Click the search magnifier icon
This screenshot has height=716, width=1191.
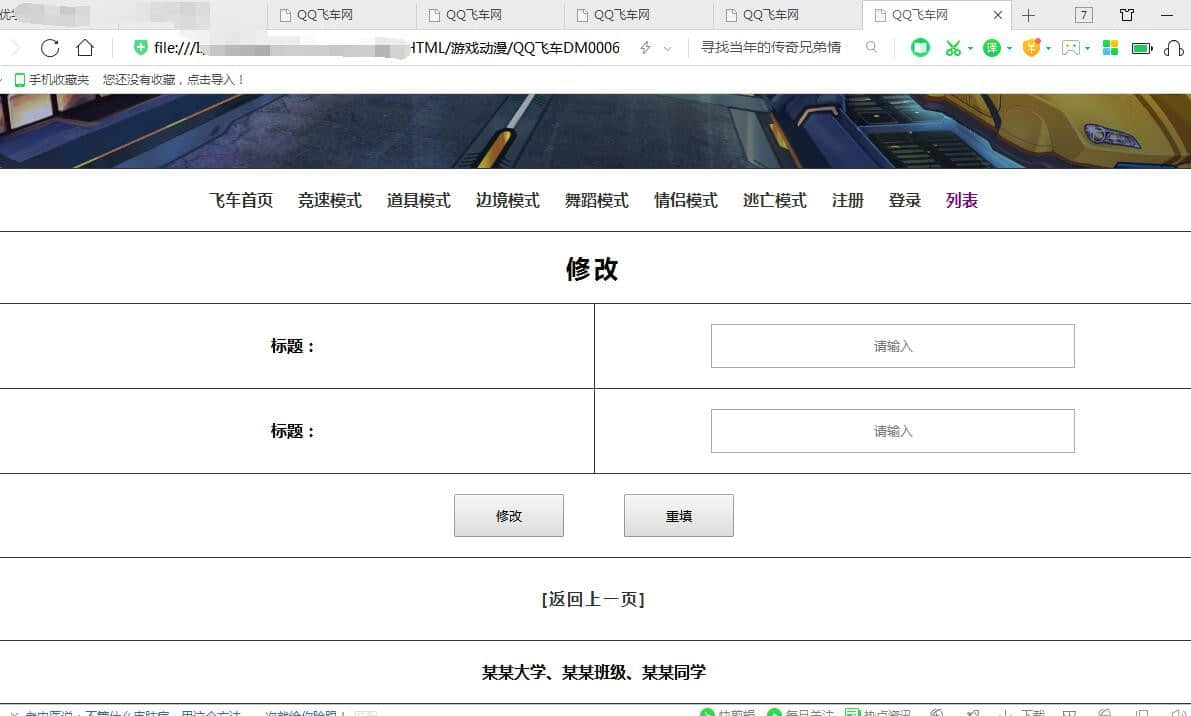click(x=871, y=47)
